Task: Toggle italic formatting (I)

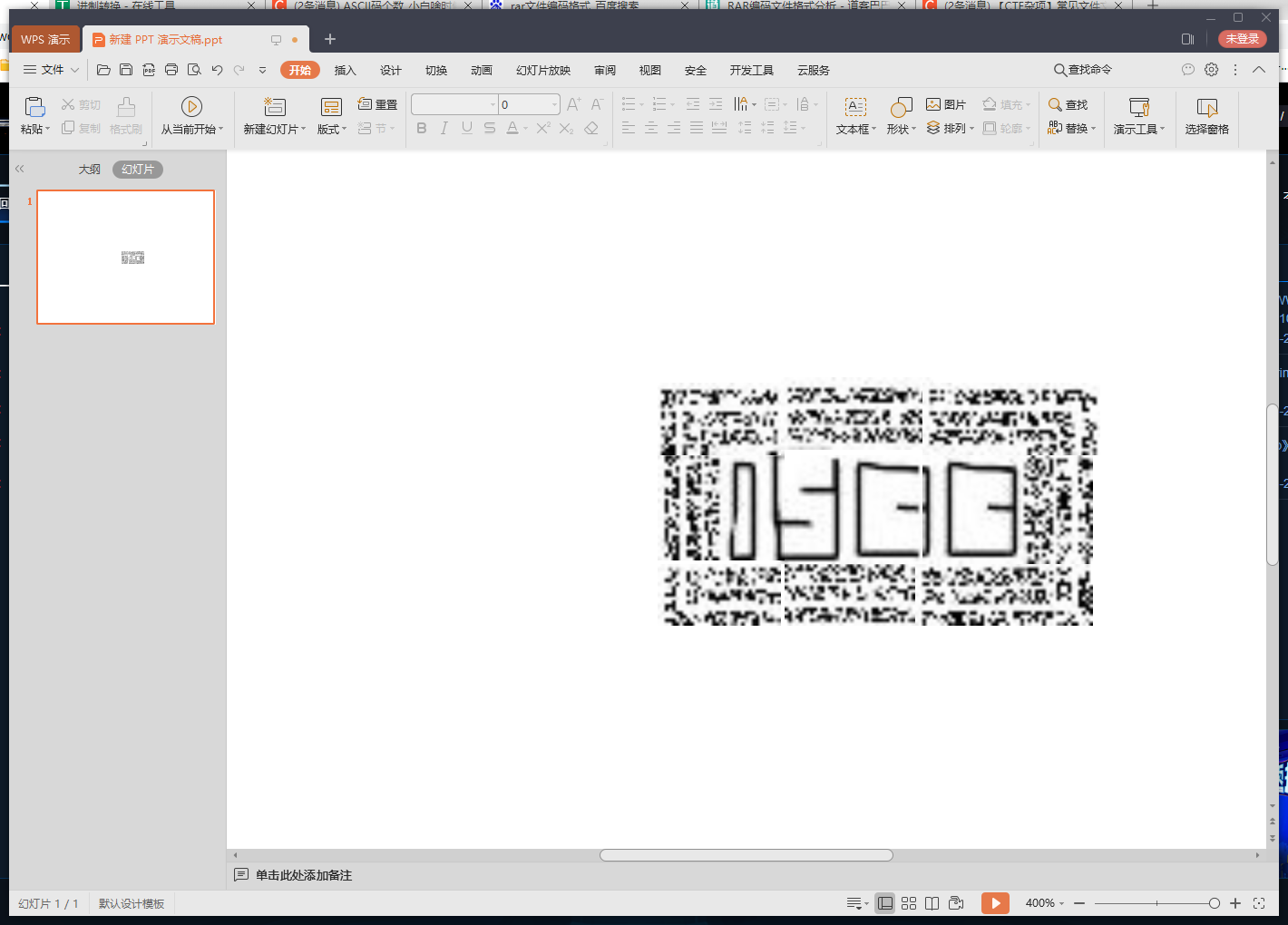Action: (x=444, y=129)
